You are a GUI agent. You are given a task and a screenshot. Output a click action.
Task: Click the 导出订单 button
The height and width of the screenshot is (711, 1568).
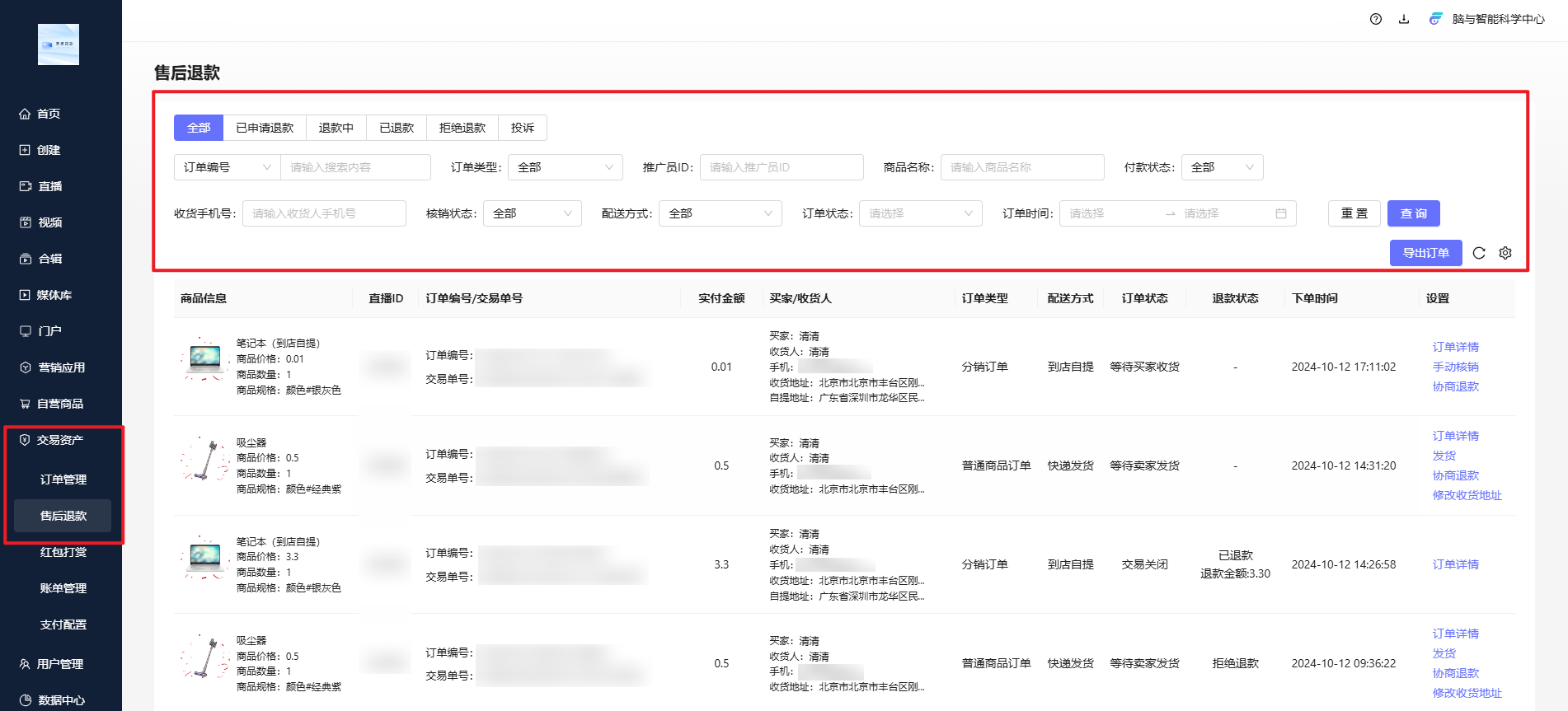[1425, 253]
